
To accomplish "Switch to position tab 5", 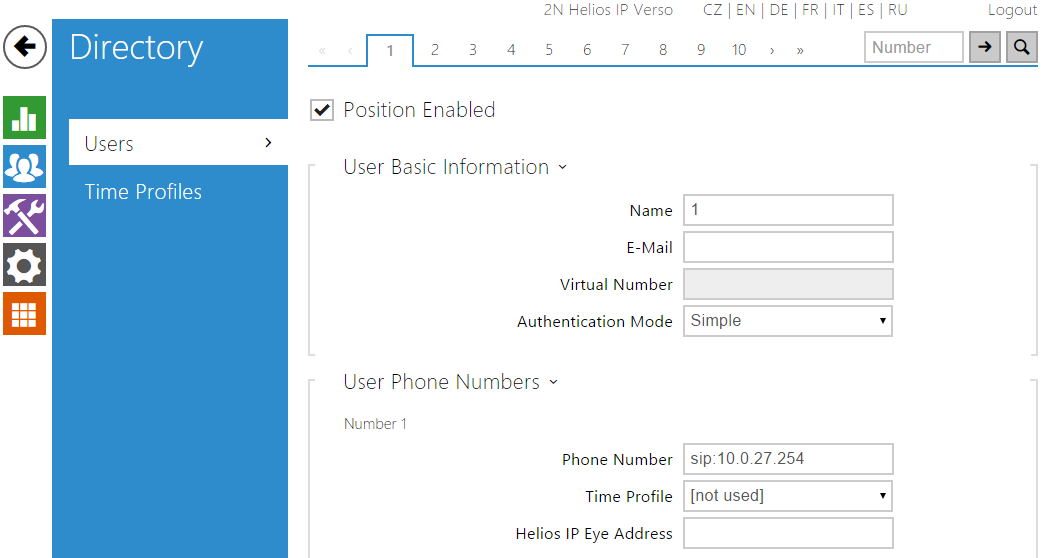I will pos(549,50).
